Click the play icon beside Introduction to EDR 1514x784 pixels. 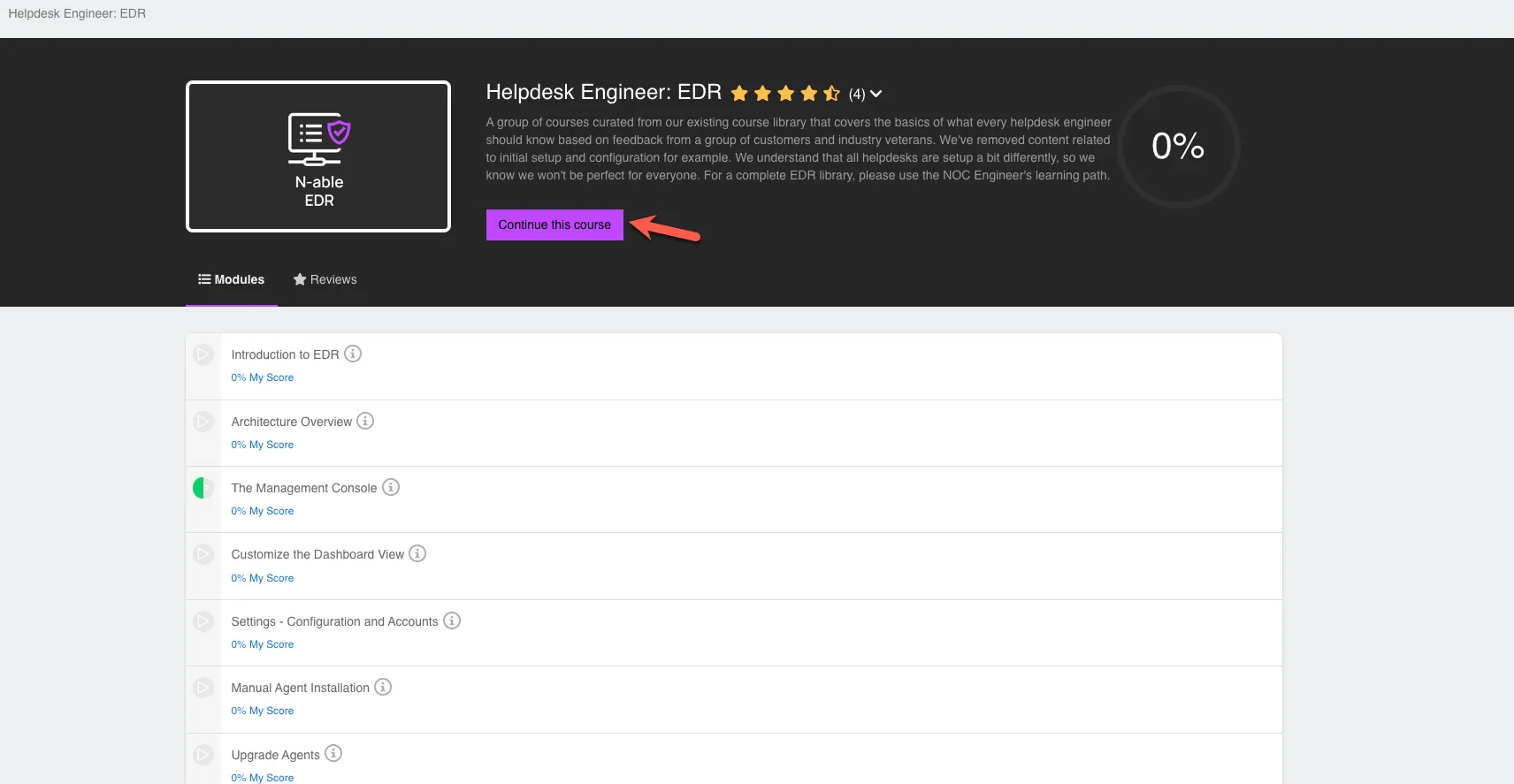(203, 354)
